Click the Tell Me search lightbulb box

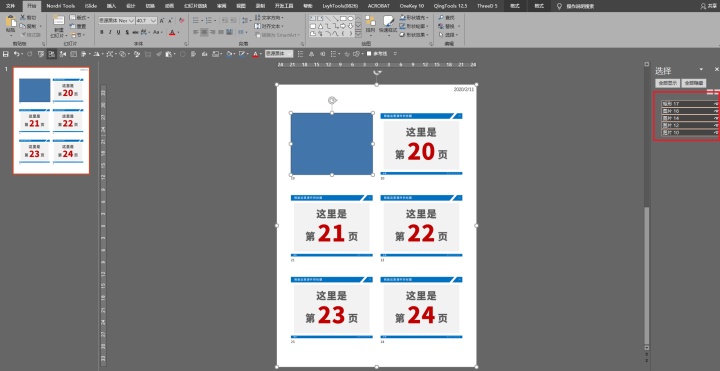pos(576,6)
